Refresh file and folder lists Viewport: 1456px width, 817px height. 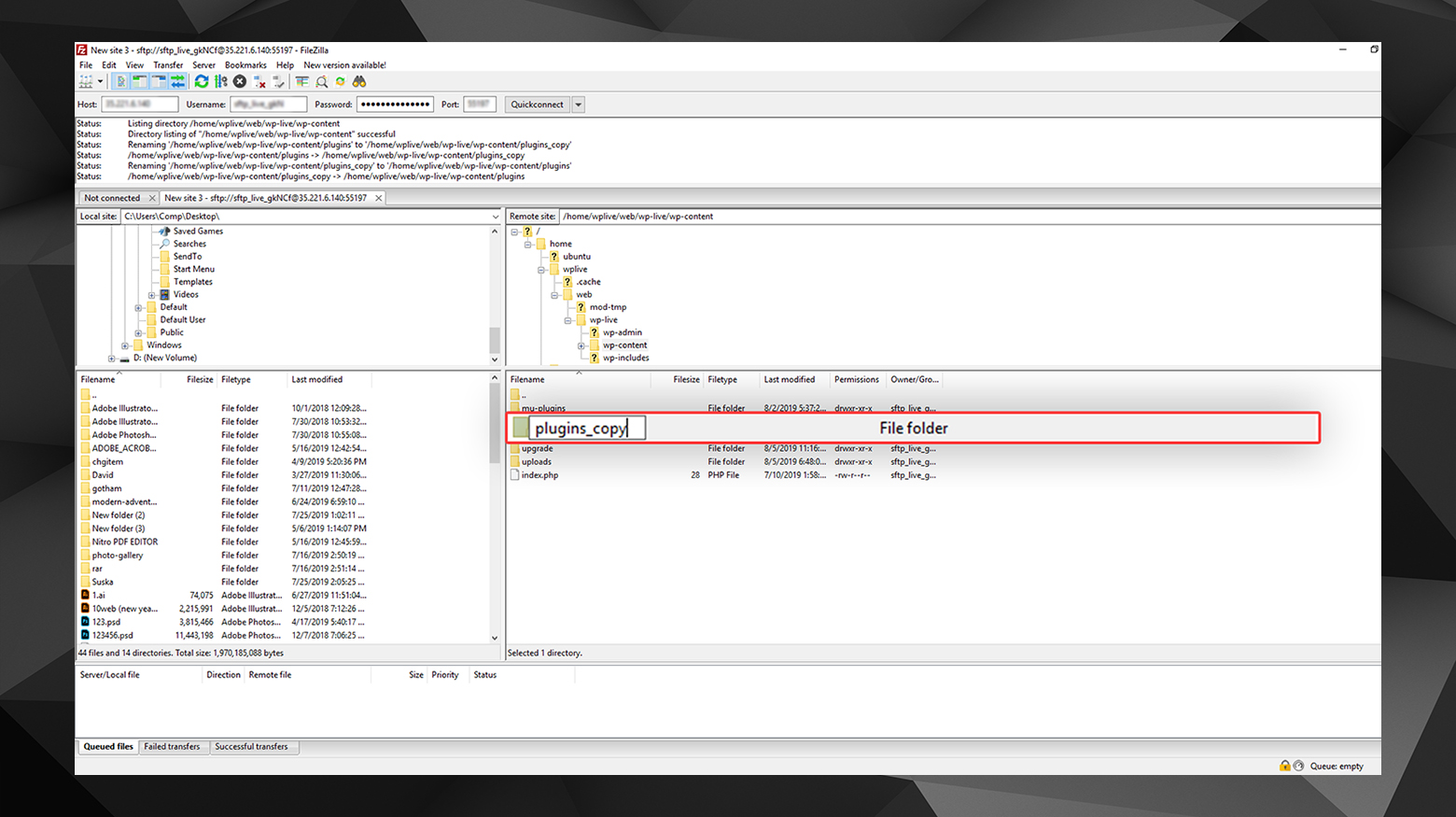tap(202, 82)
